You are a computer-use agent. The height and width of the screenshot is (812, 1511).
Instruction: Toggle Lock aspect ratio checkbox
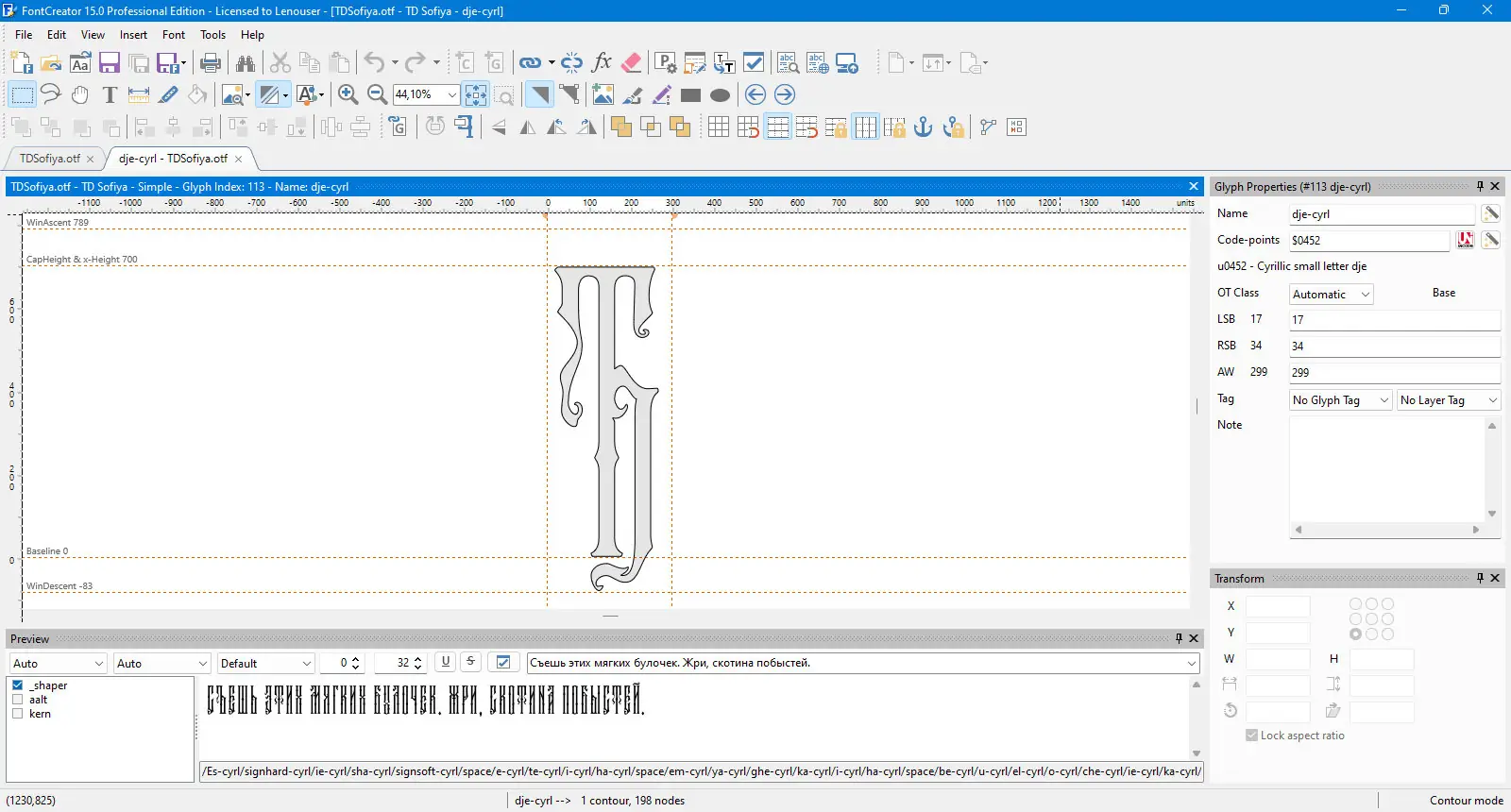(x=1251, y=736)
